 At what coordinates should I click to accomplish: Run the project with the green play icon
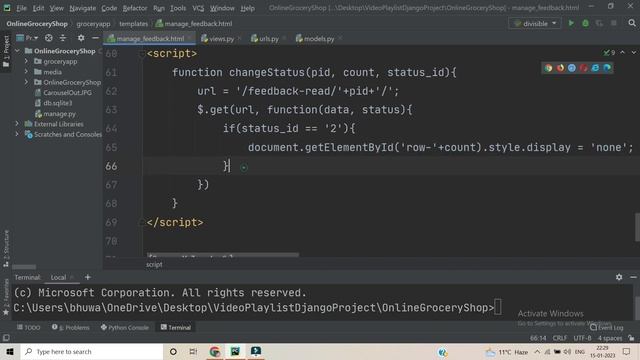pyautogui.click(x=571, y=23)
